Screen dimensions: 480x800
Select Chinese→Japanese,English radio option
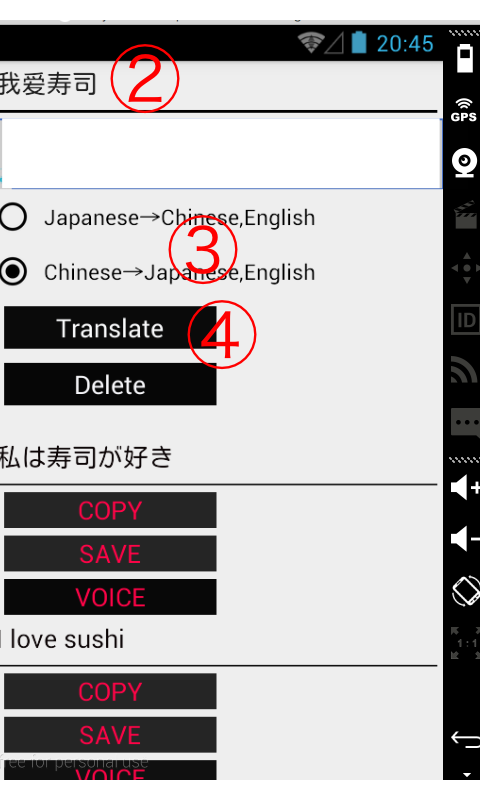[x=158, y=272]
